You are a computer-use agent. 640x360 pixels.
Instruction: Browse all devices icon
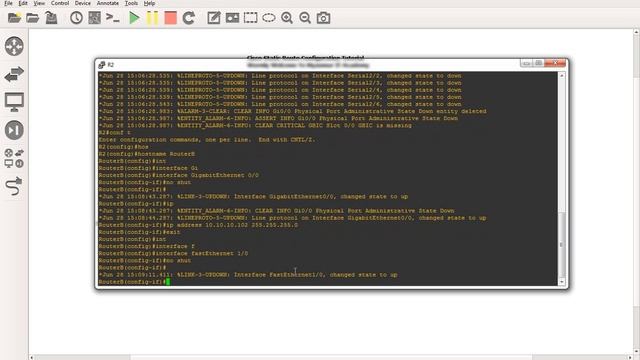coord(14,158)
